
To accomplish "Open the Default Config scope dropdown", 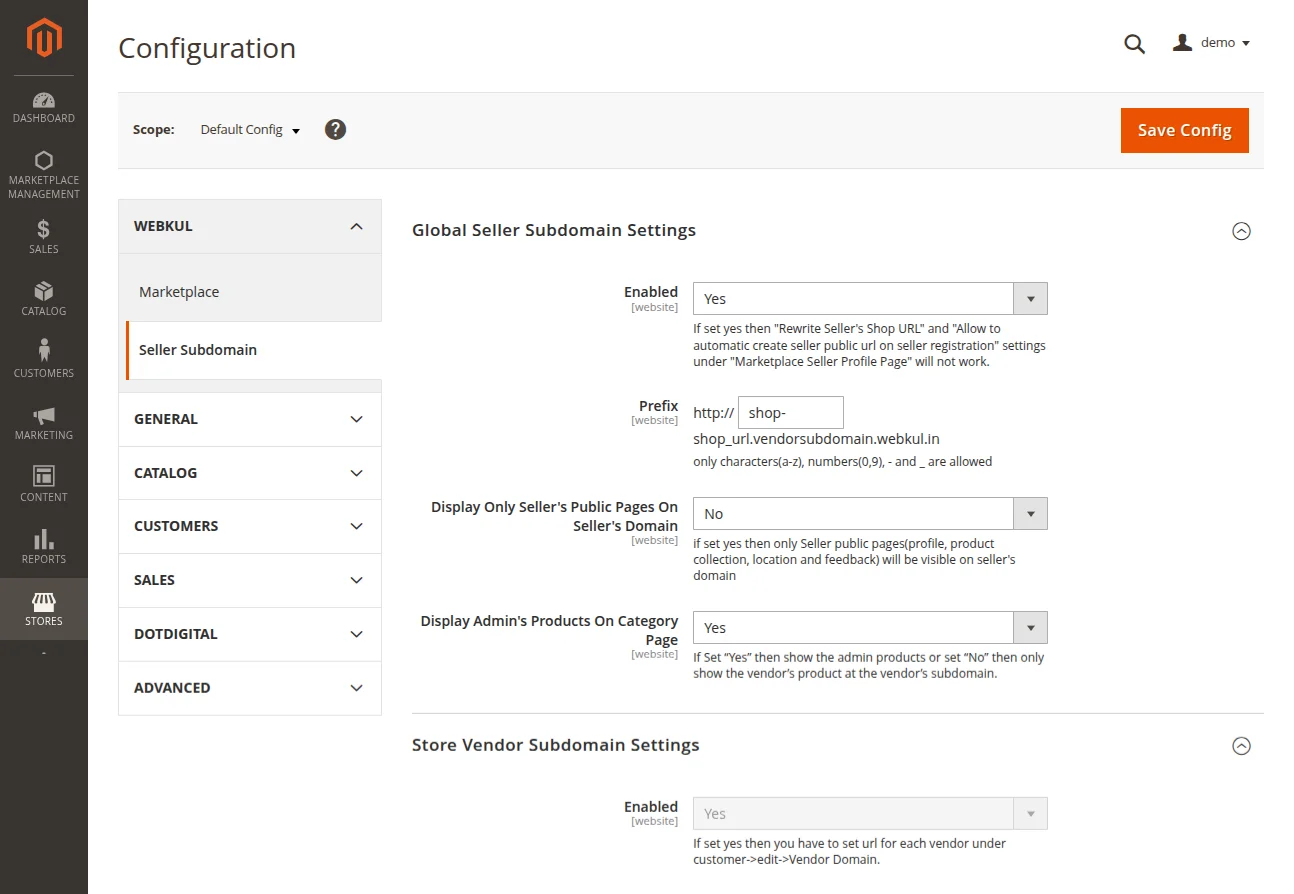I will (x=248, y=129).
